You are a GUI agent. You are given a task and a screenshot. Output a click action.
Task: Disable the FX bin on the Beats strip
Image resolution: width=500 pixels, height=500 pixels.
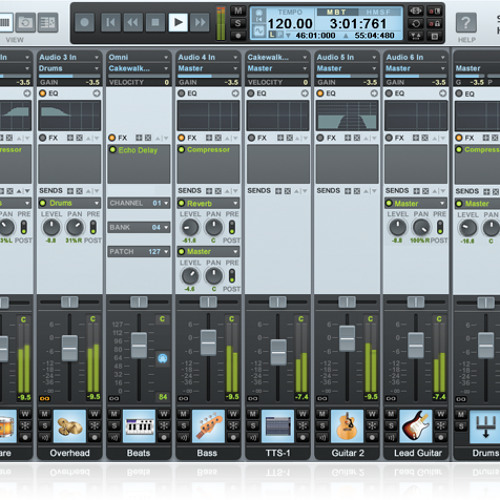tap(112, 138)
